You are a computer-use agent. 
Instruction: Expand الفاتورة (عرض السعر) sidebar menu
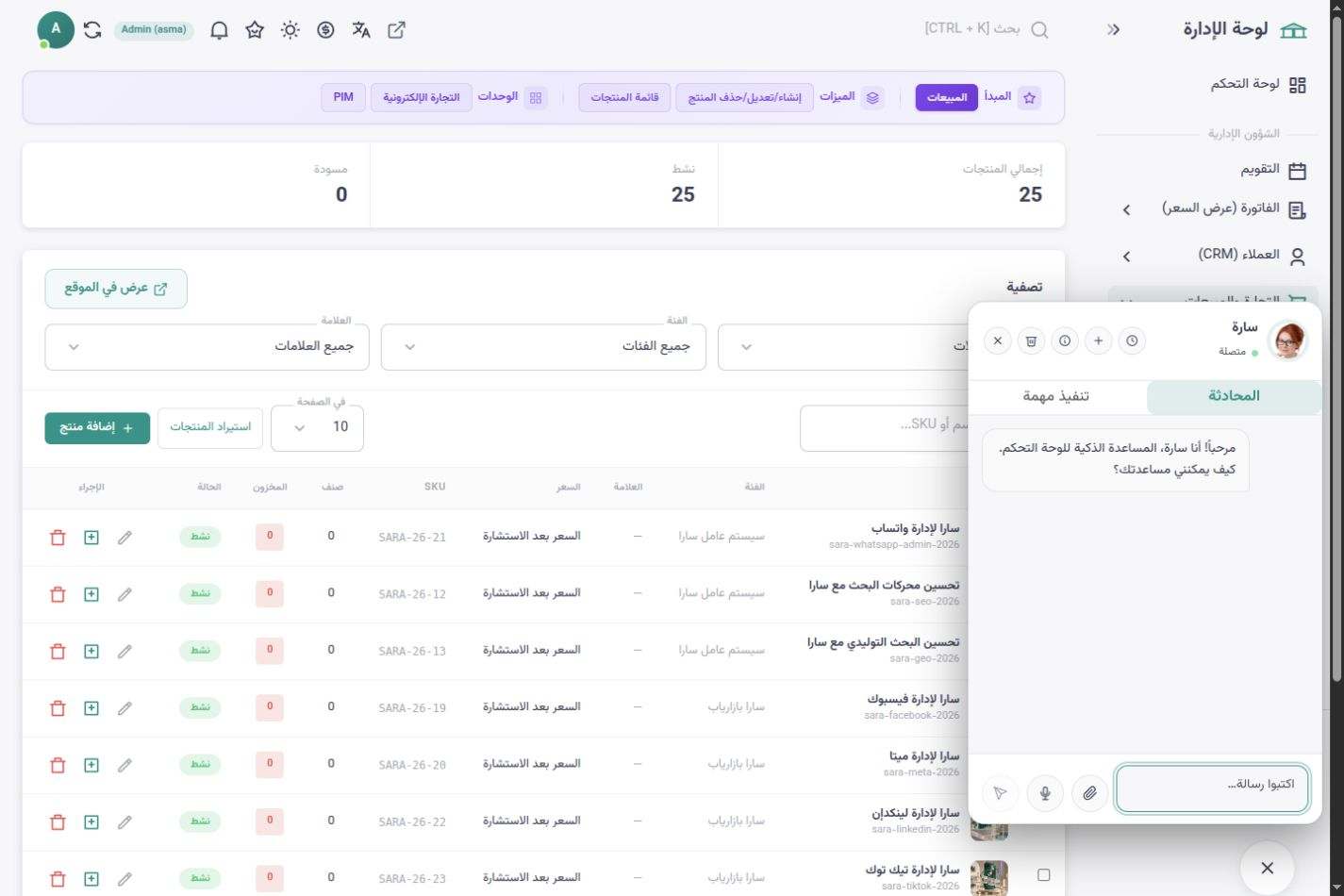[x=1216, y=209]
